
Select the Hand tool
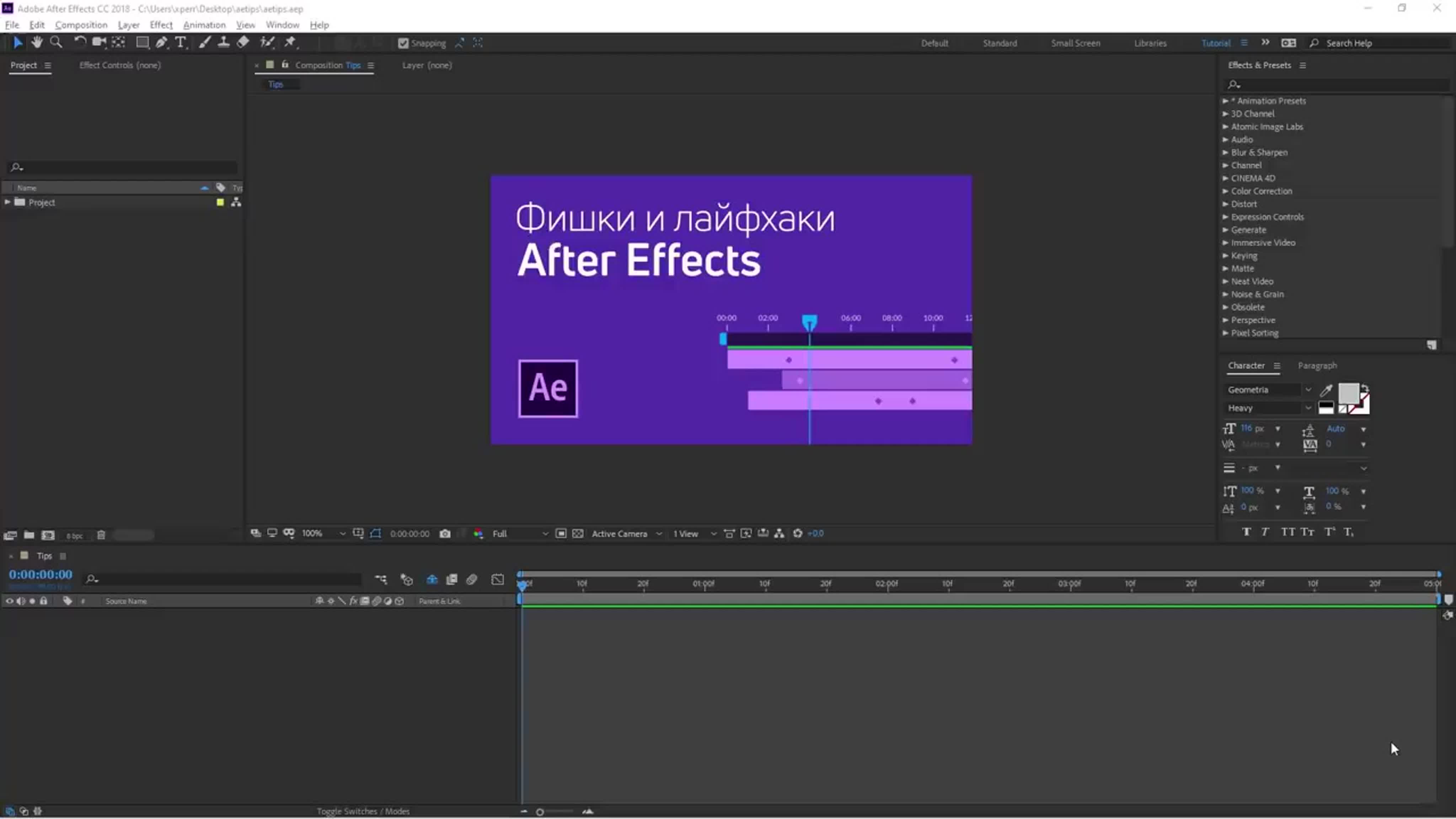tap(37, 42)
